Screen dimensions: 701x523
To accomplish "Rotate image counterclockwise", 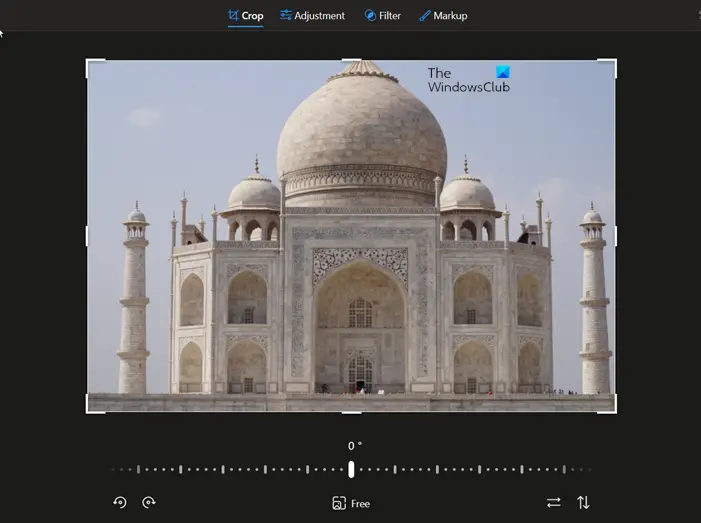I will tap(120, 502).
